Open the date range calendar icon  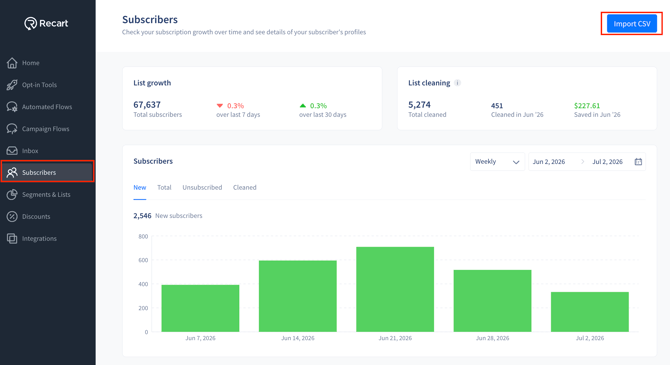(x=638, y=162)
